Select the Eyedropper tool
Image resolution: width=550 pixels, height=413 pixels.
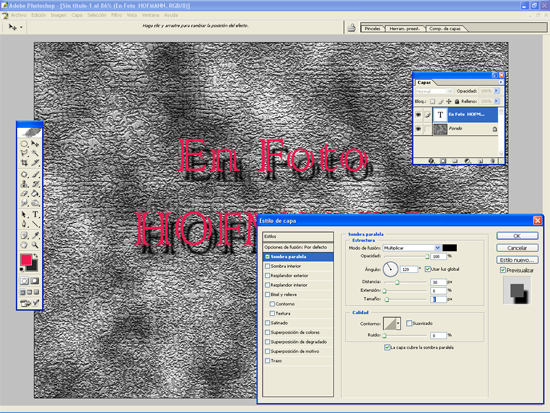point(35,235)
